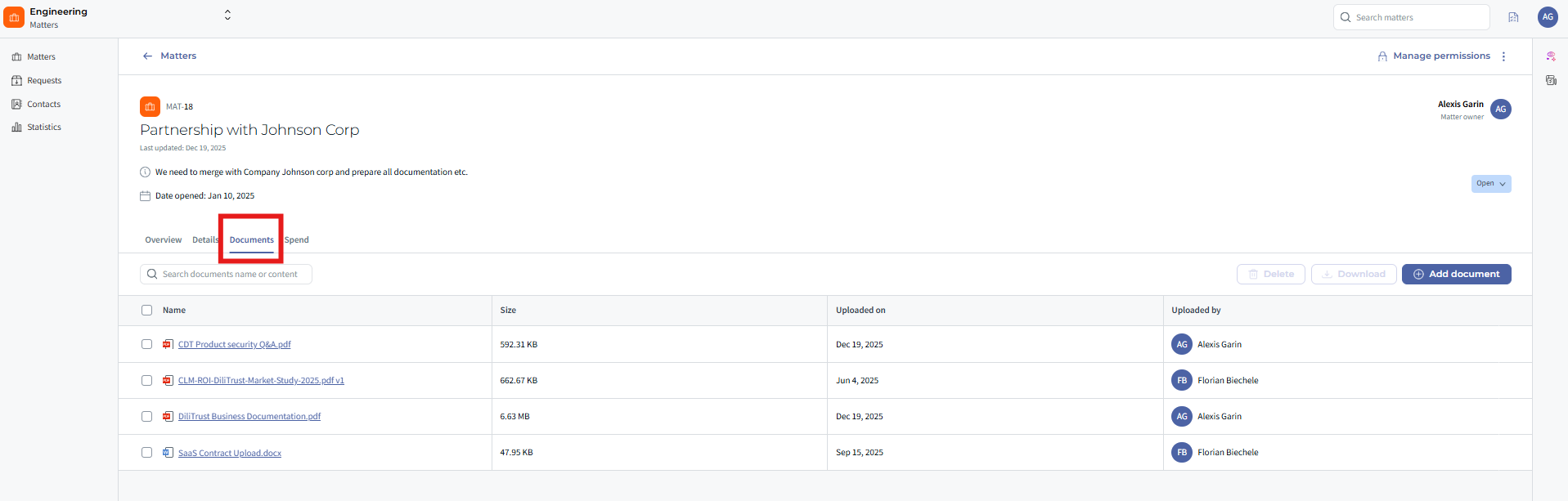Check the SaaS Contract Upload.docx row
This screenshot has height=501, width=1568.
tap(146, 453)
